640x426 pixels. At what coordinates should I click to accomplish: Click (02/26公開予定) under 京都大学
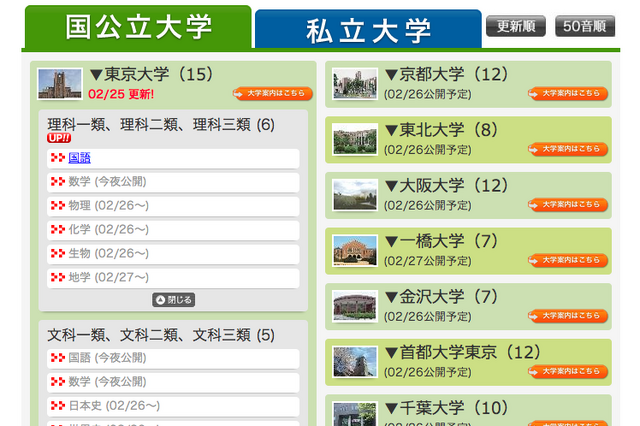427,94
